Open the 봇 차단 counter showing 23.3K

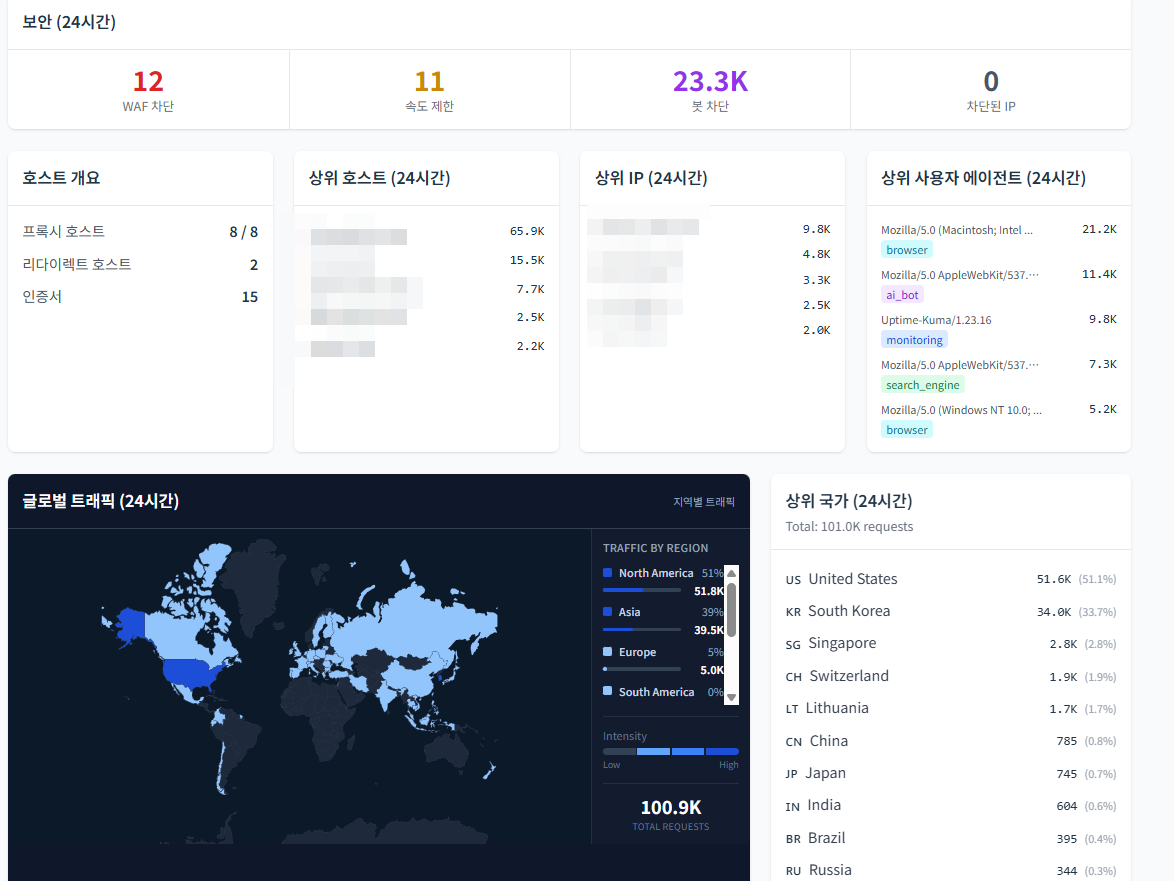pyautogui.click(x=710, y=88)
